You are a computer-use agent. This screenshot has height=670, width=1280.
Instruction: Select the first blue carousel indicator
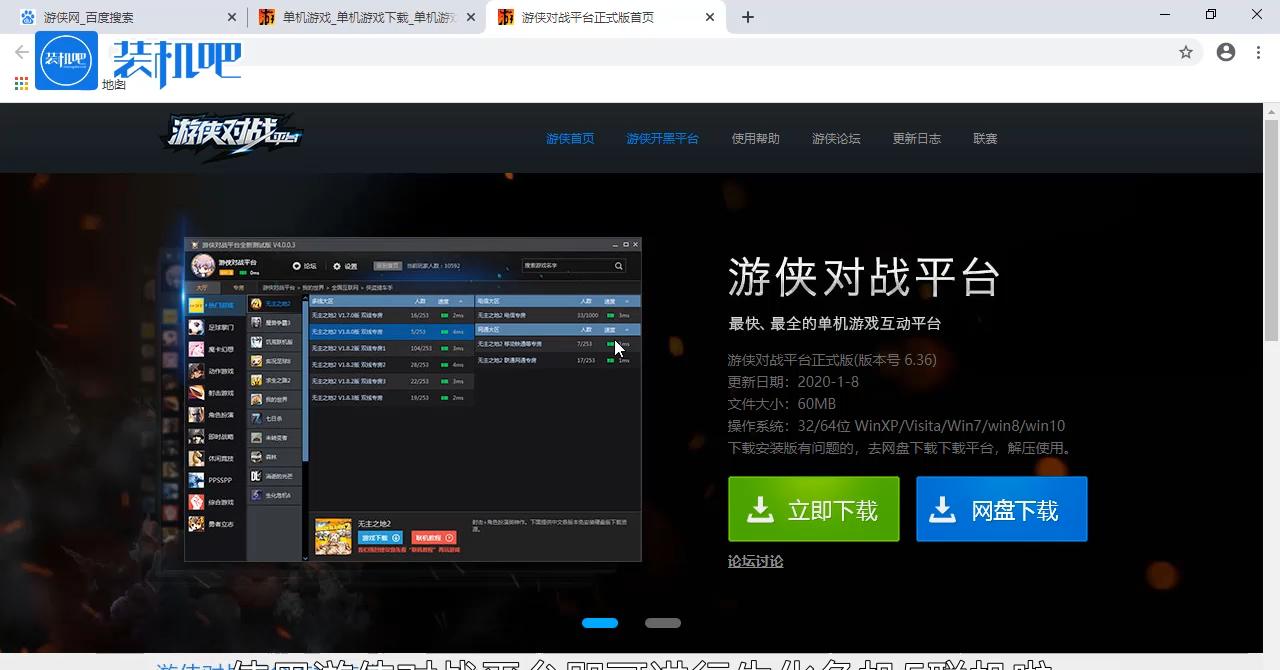[x=600, y=623]
